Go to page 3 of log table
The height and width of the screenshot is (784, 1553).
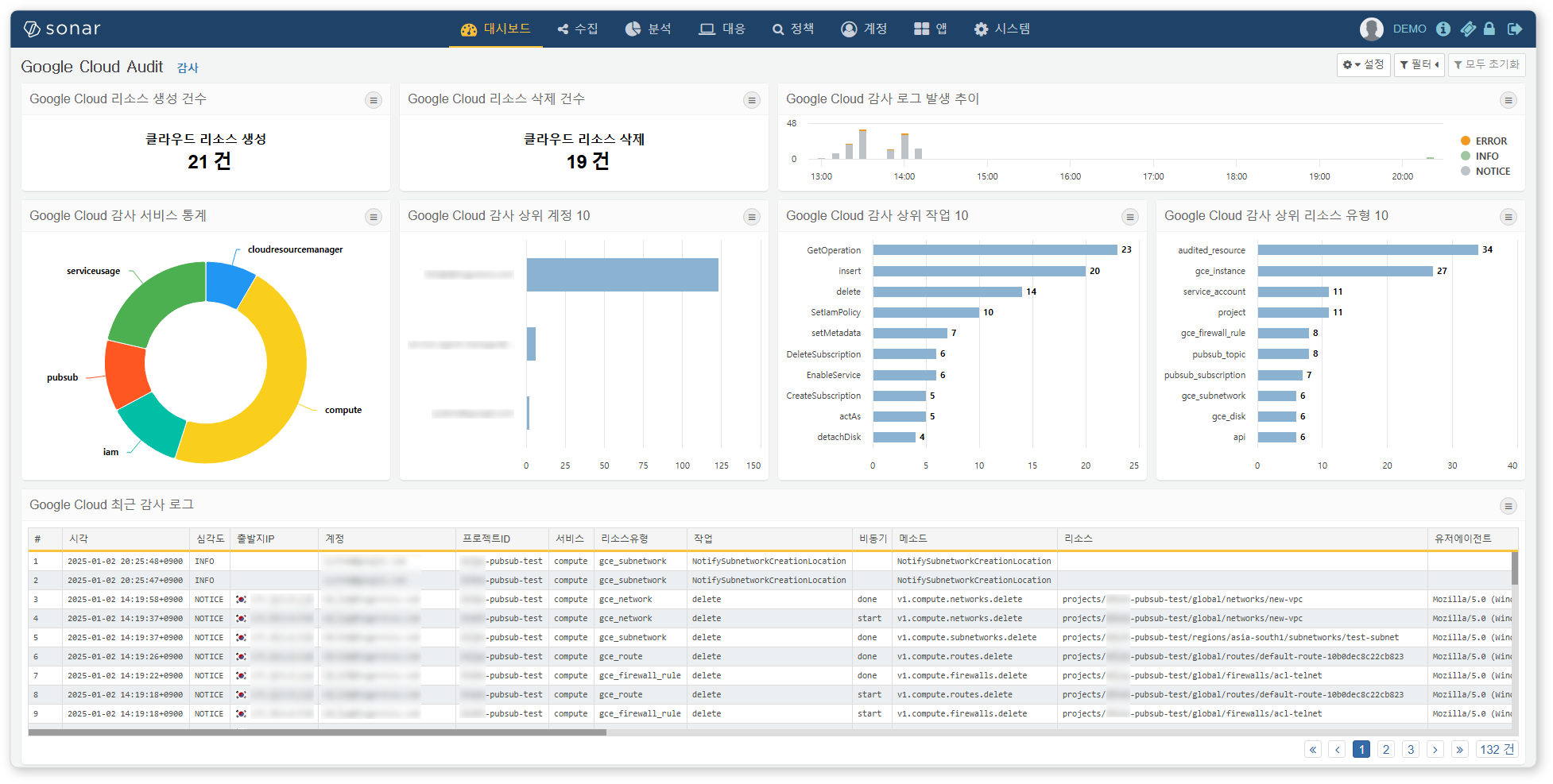pyautogui.click(x=1411, y=749)
